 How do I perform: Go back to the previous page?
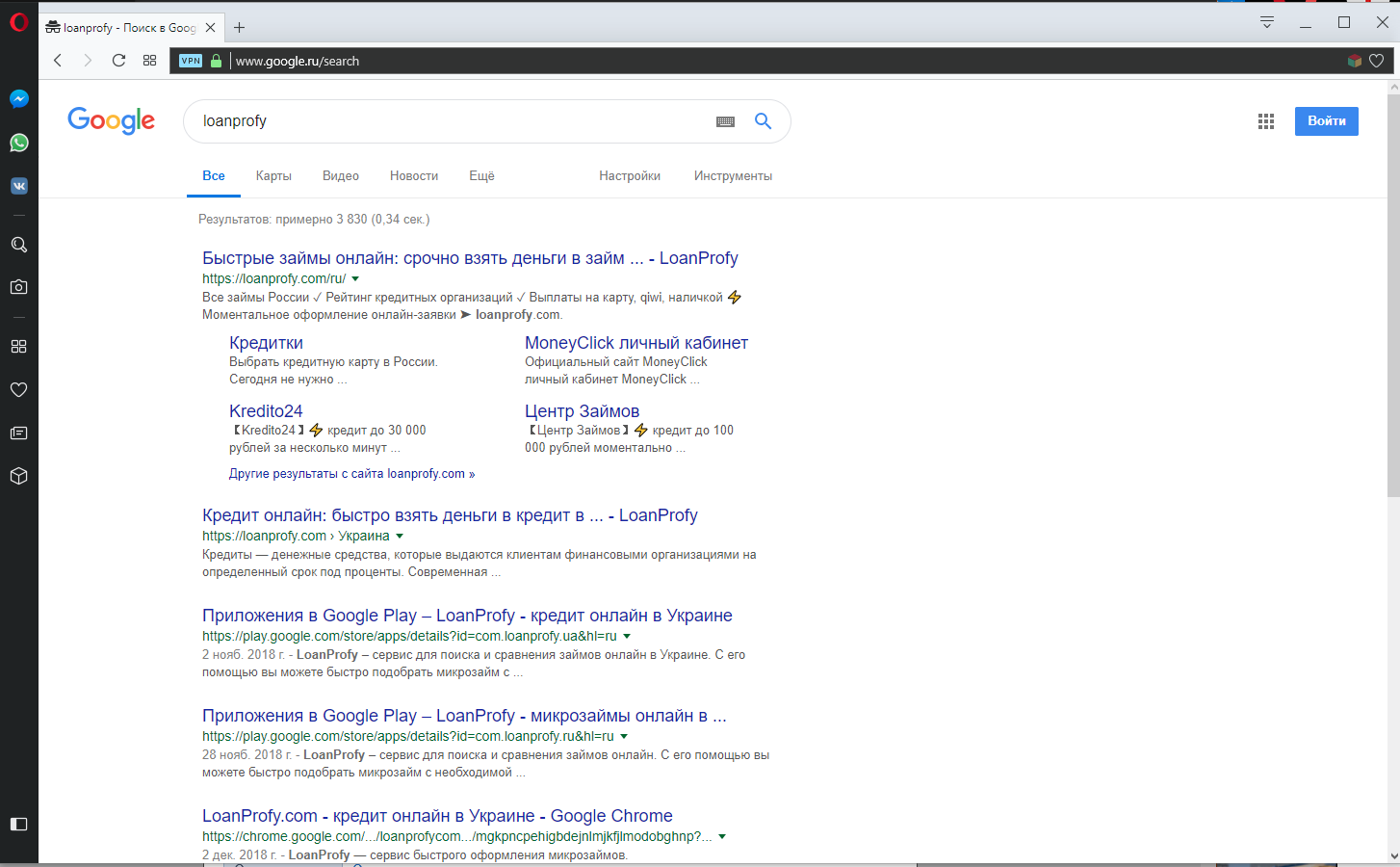tap(58, 61)
